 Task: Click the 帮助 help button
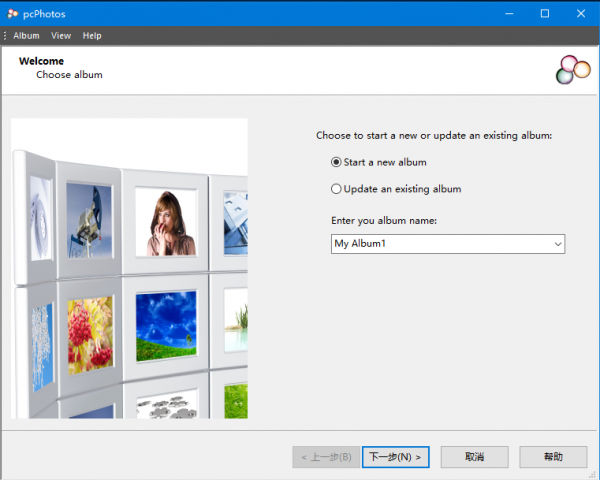point(553,457)
